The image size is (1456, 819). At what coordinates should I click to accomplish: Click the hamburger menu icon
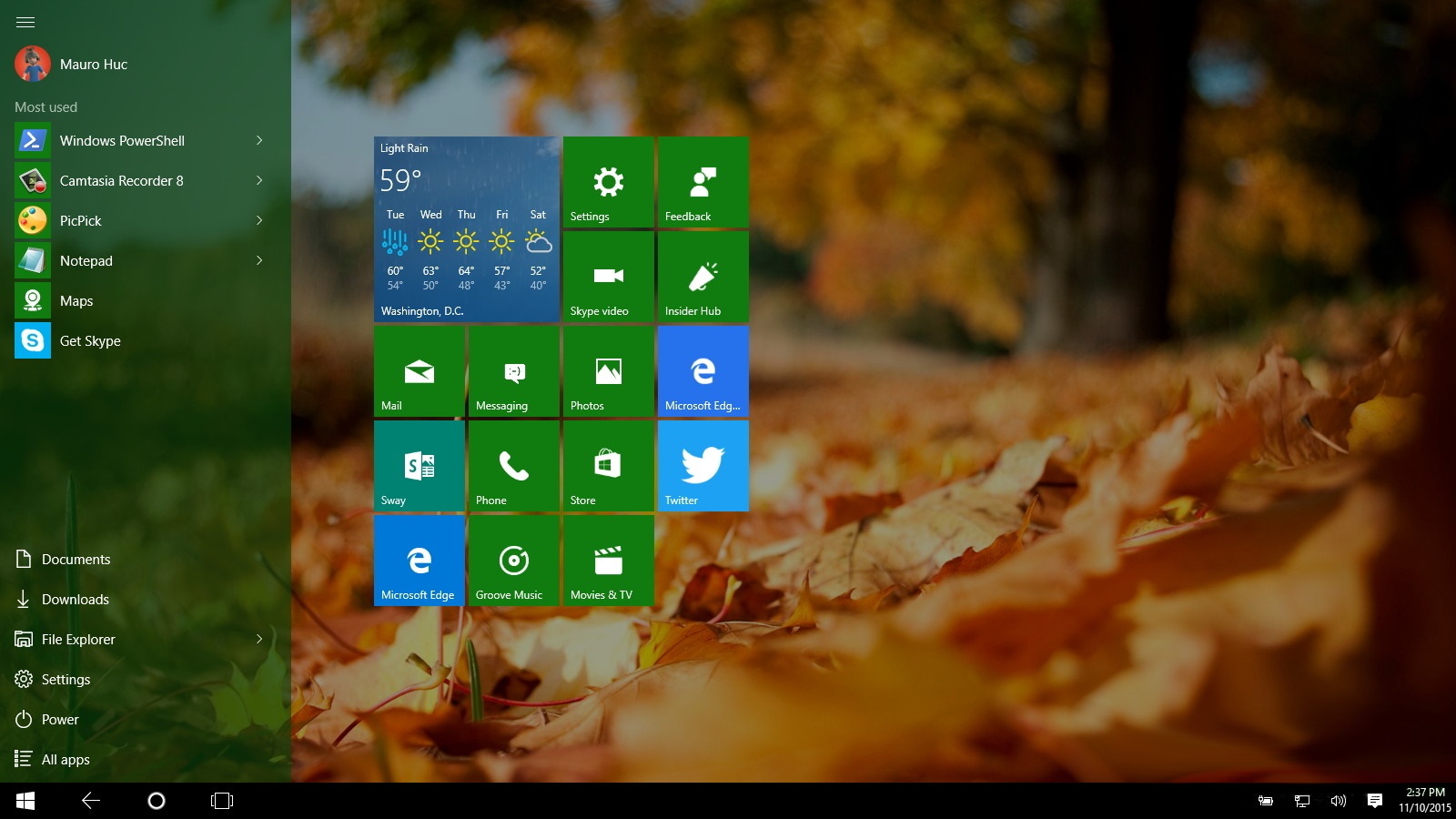25,22
